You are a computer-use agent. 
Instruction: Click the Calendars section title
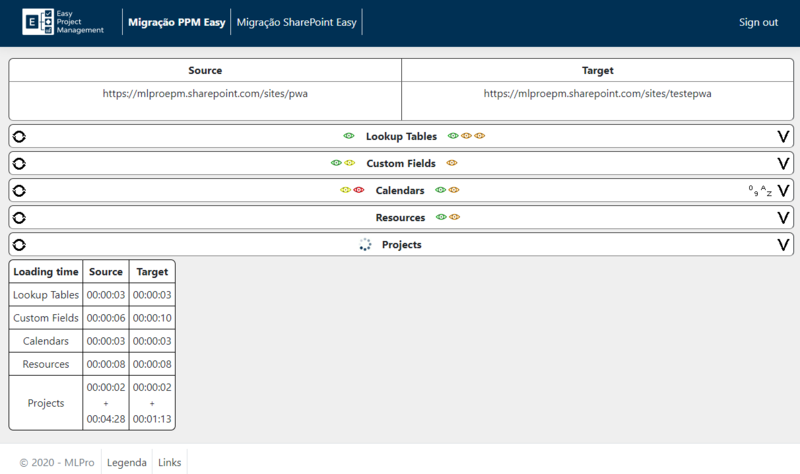400,190
